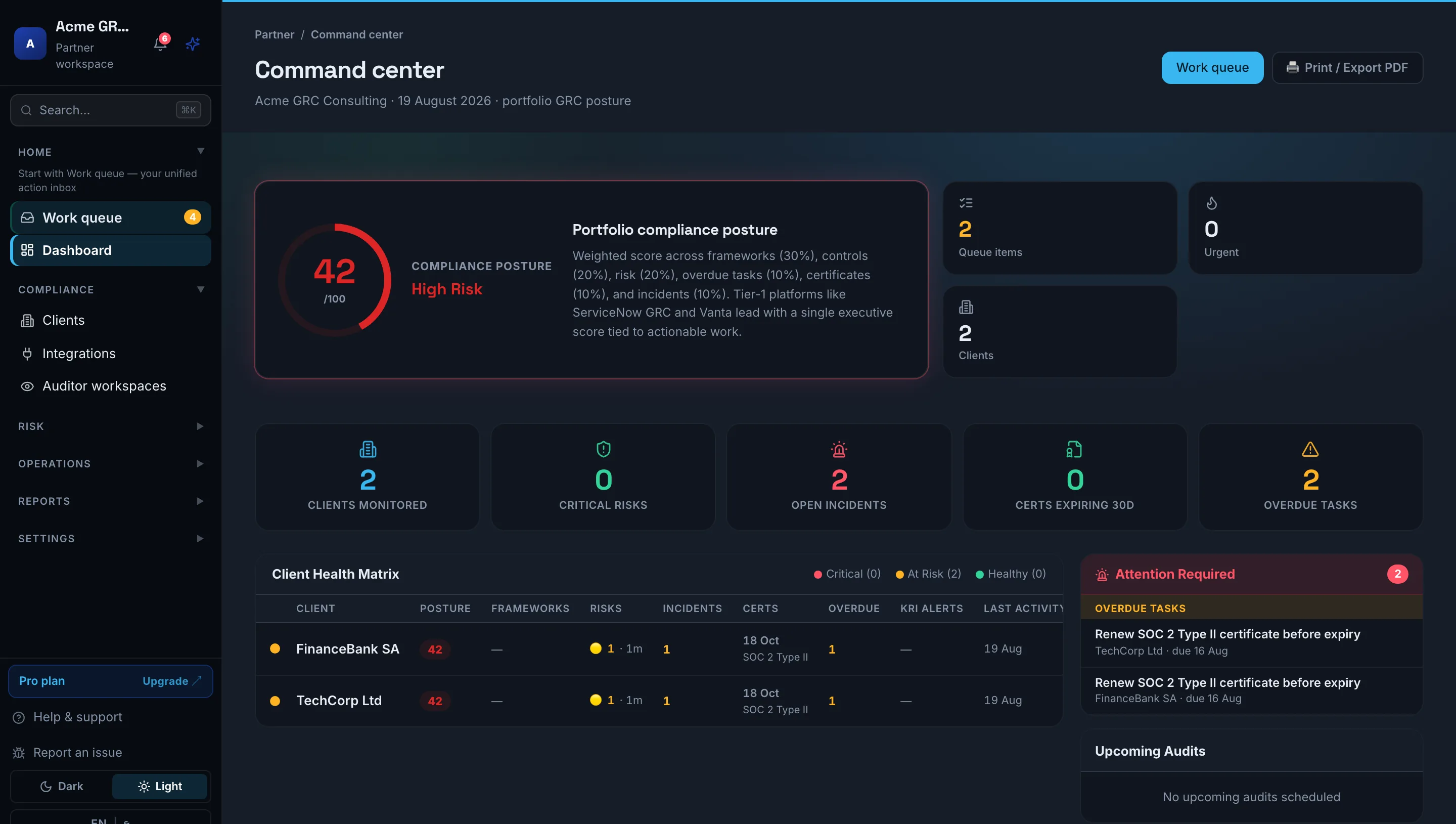Select Dashboard in the sidebar
1456x824 pixels.
(x=110, y=250)
